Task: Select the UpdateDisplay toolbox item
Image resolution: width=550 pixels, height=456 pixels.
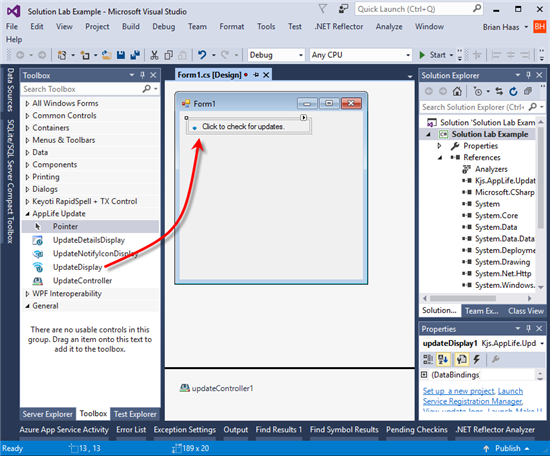Action: pos(78,267)
